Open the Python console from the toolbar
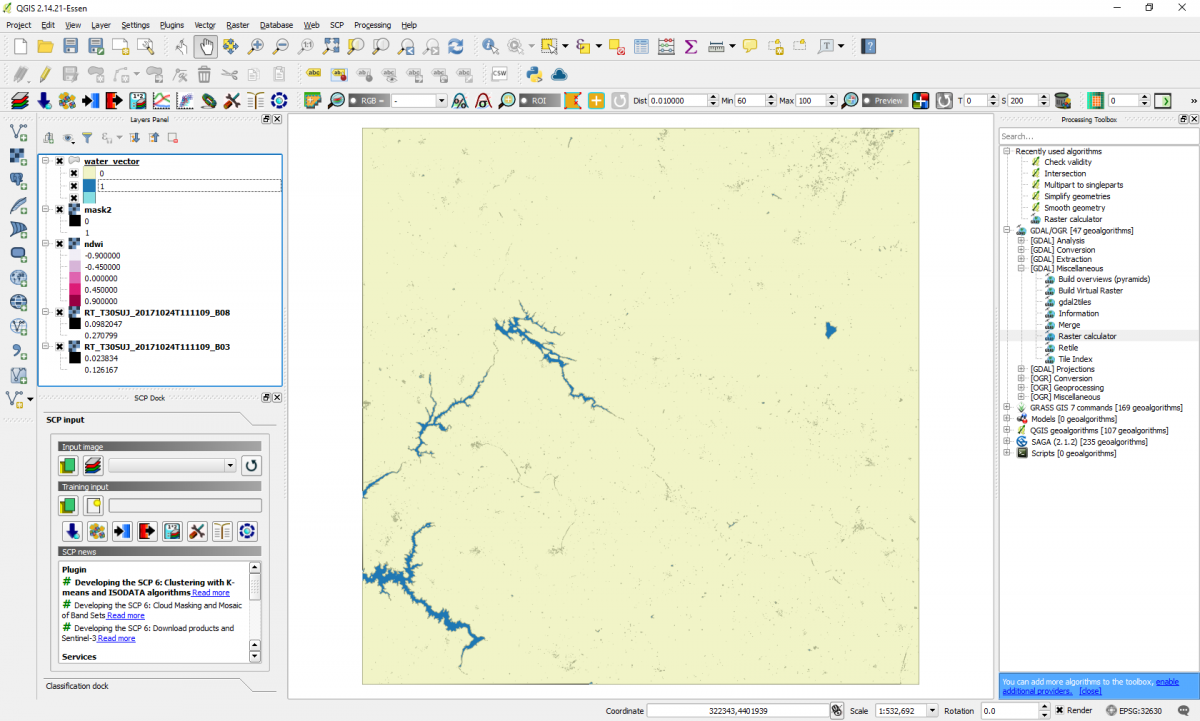 [535, 73]
